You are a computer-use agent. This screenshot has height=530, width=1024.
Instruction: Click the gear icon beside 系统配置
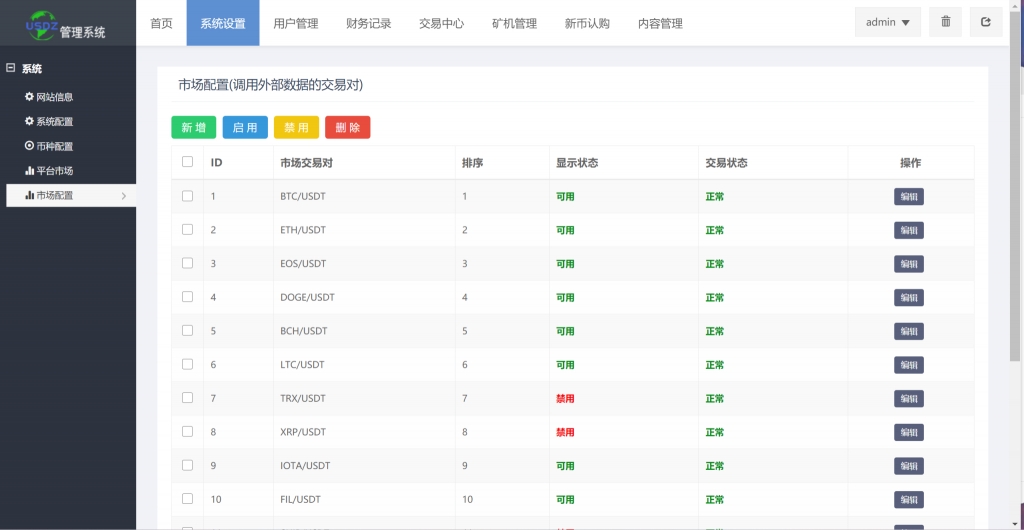click(x=29, y=122)
